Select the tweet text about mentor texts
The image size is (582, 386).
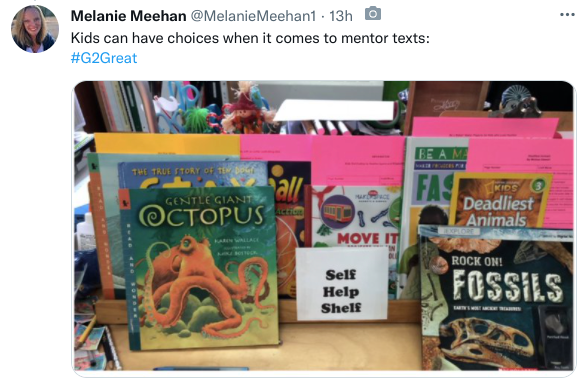tap(250, 38)
